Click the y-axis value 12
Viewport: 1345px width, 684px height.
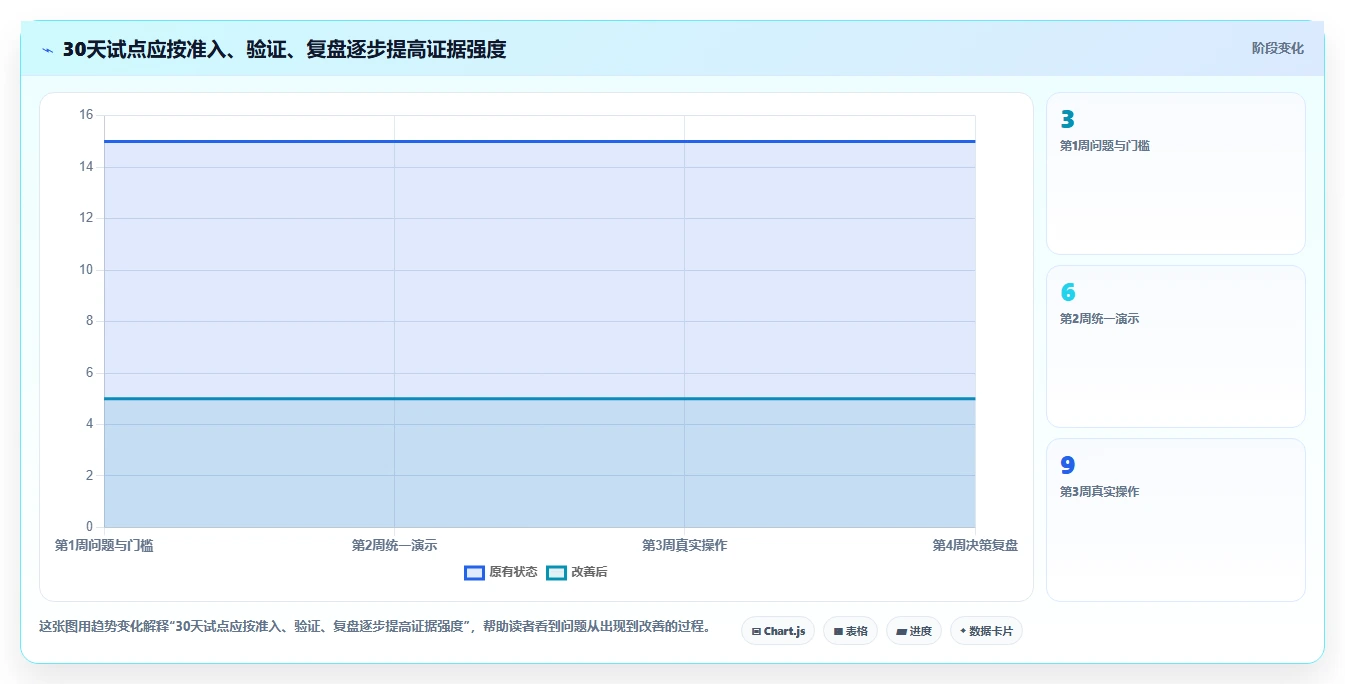(x=86, y=218)
